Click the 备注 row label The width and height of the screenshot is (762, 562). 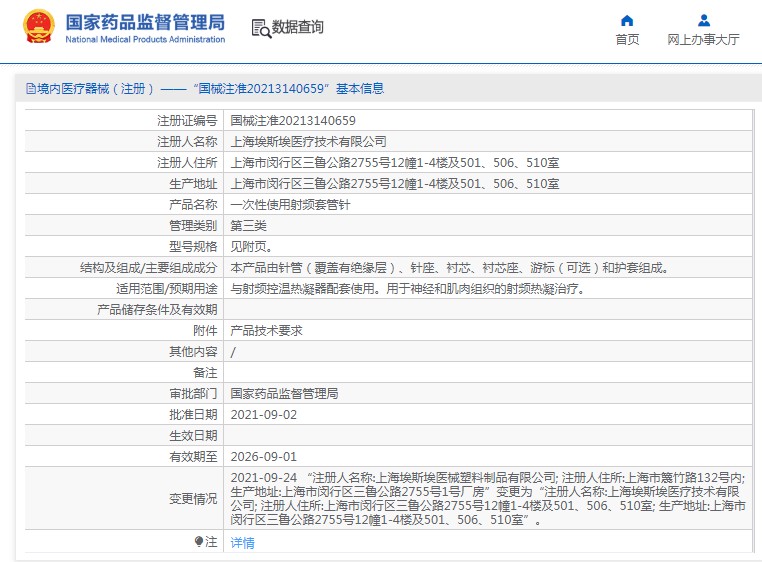point(205,372)
